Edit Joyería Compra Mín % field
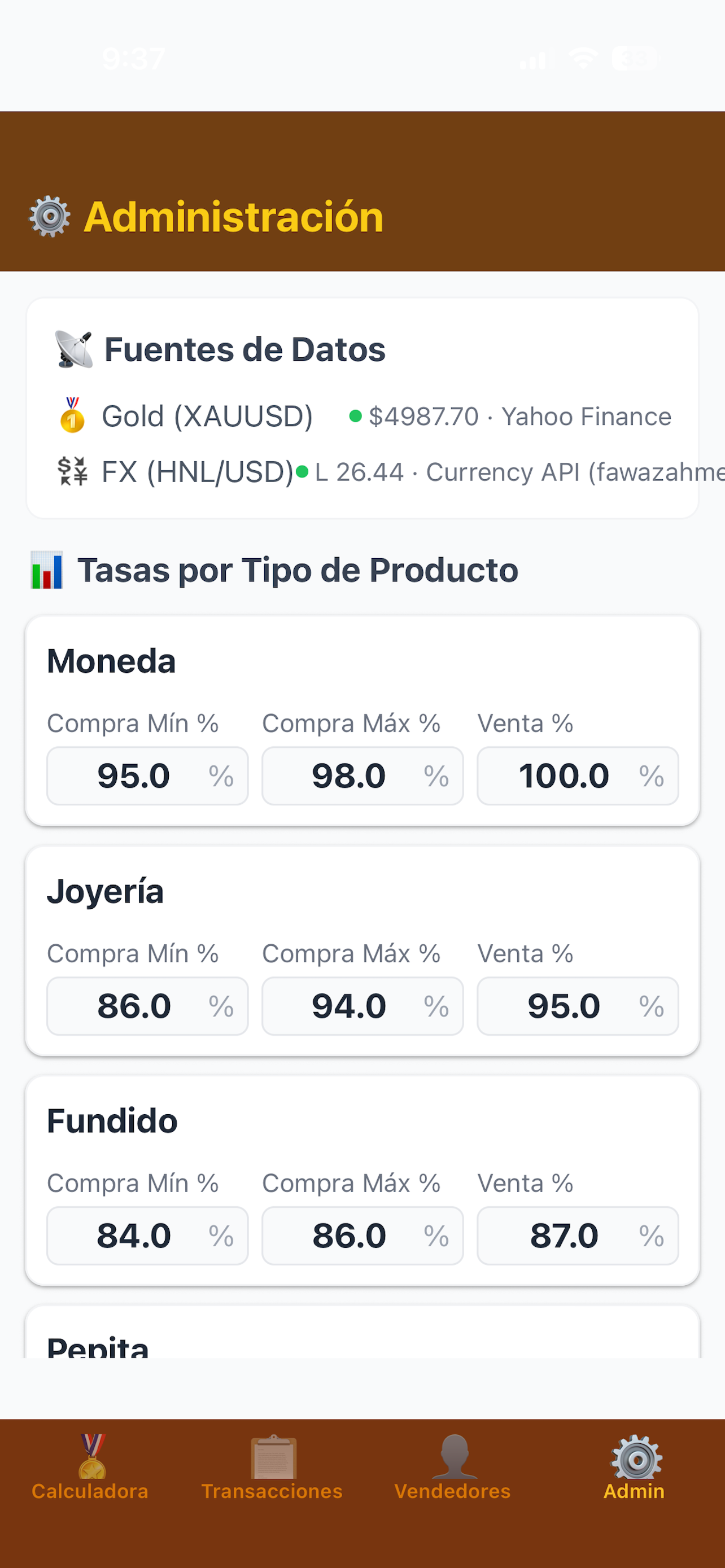This screenshot has width=725, height=1568. 147,1006
